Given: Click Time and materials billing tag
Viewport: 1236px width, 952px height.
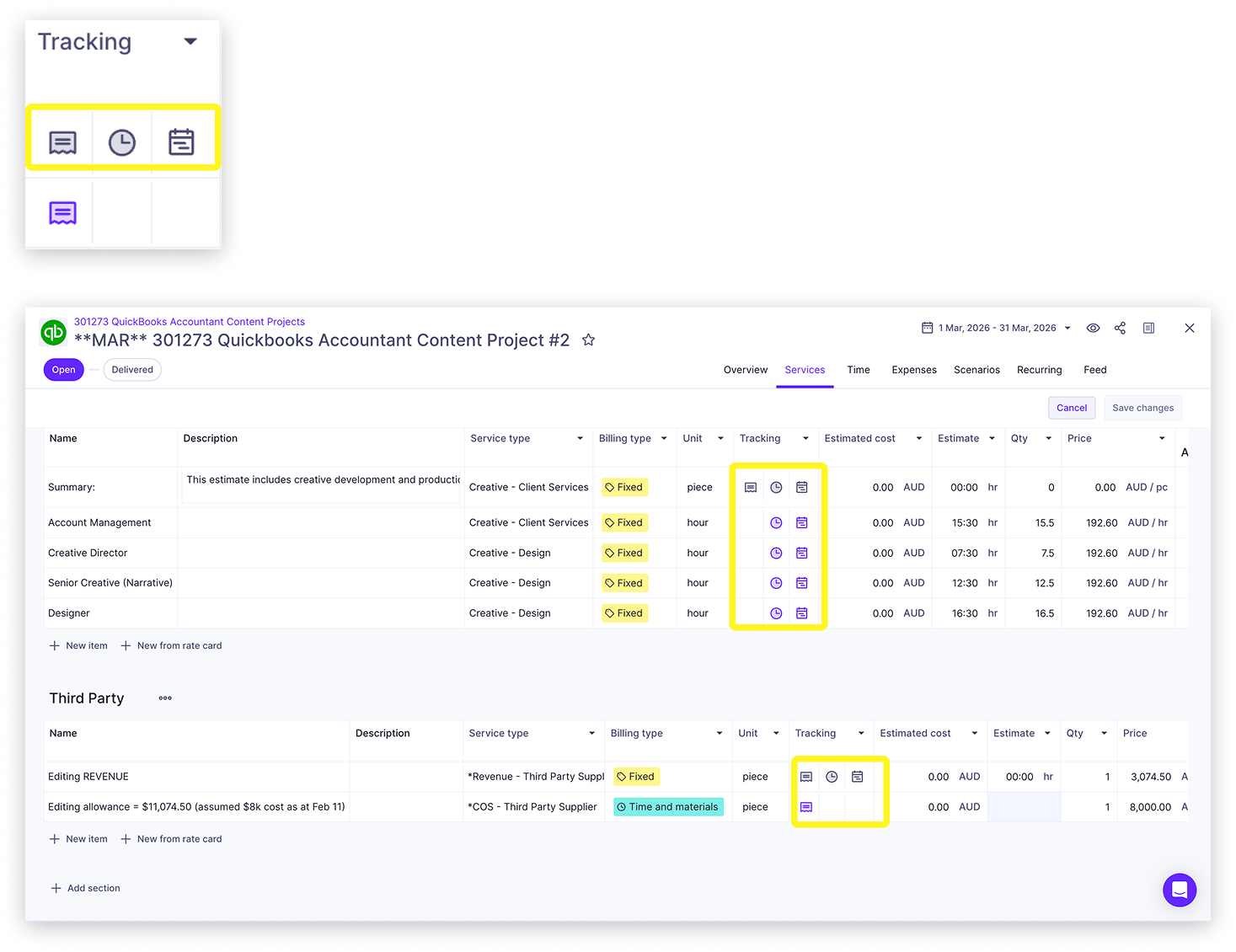Looking at the screenshot, I should tap(668, 807).
